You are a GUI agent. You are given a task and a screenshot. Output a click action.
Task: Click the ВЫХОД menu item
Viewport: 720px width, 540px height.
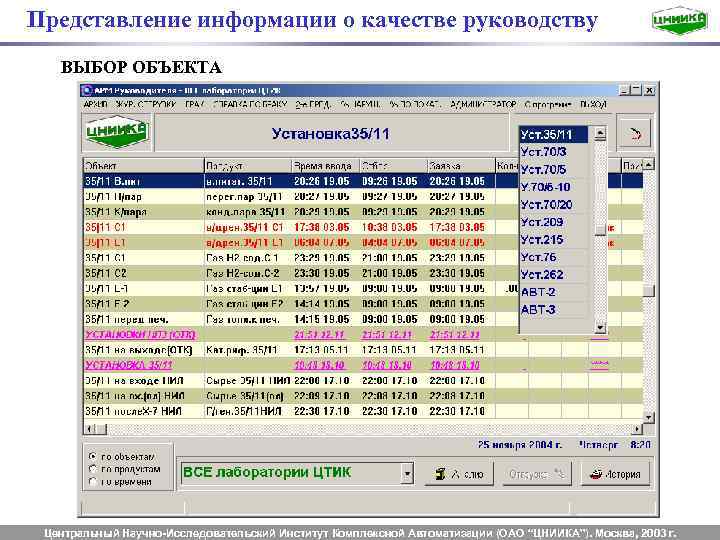click(593, 105)
